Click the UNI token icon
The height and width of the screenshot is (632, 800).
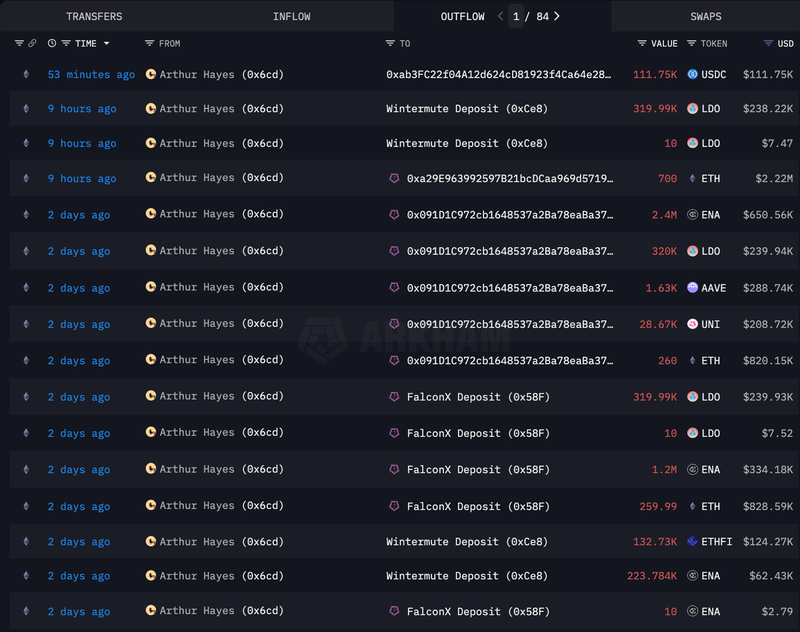pos(692,324)
